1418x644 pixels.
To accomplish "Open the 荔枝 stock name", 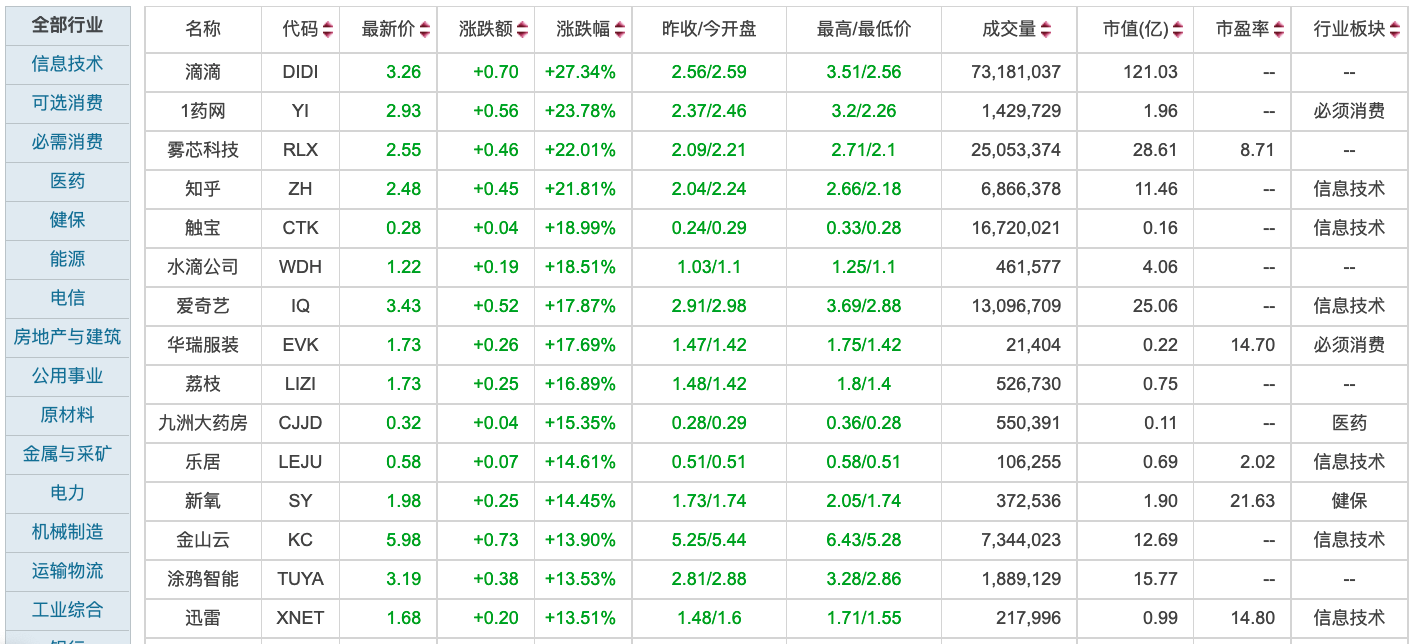I will coord(203,384).
